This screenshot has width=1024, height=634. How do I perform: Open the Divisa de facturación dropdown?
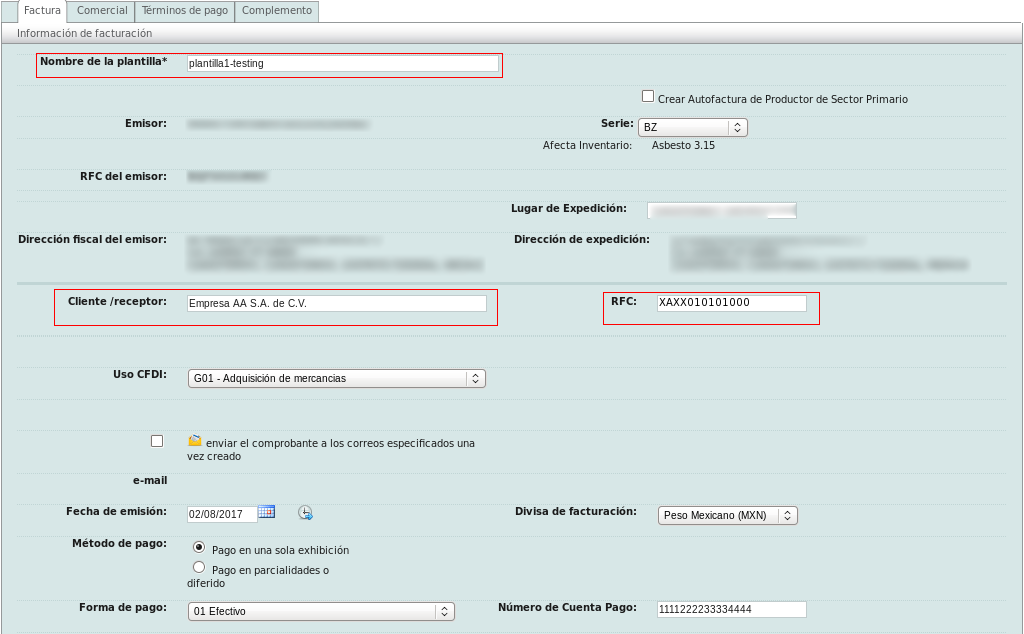click(727, 515)
